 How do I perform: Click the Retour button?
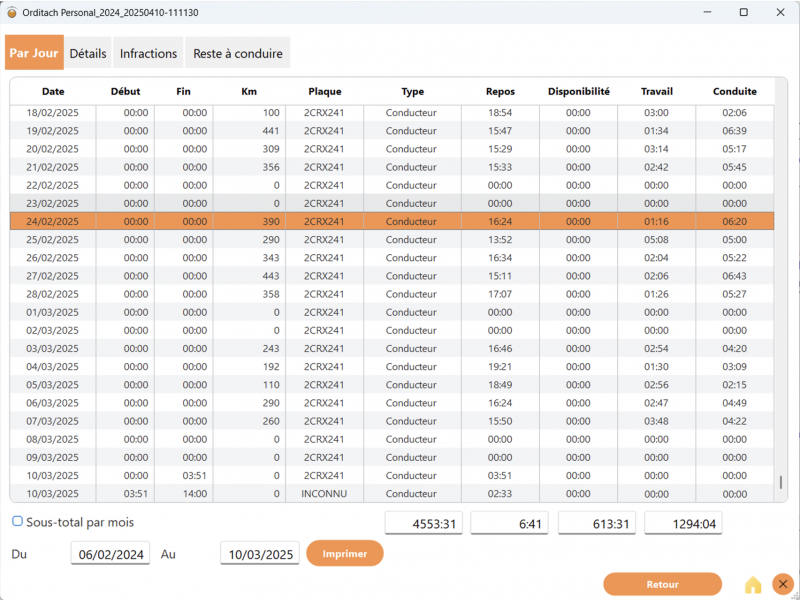662,585
